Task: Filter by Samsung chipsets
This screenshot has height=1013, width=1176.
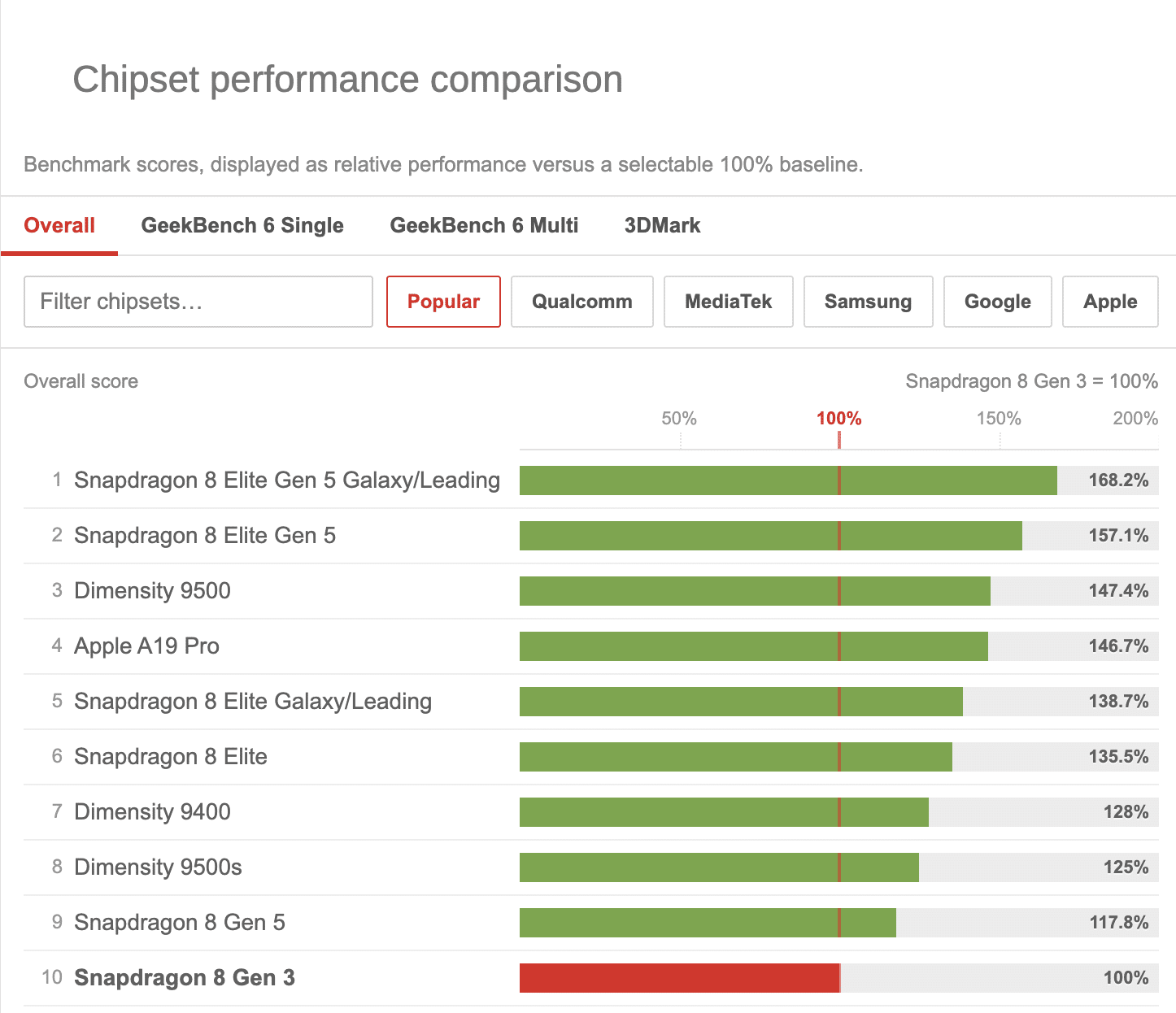Action: 868,302
